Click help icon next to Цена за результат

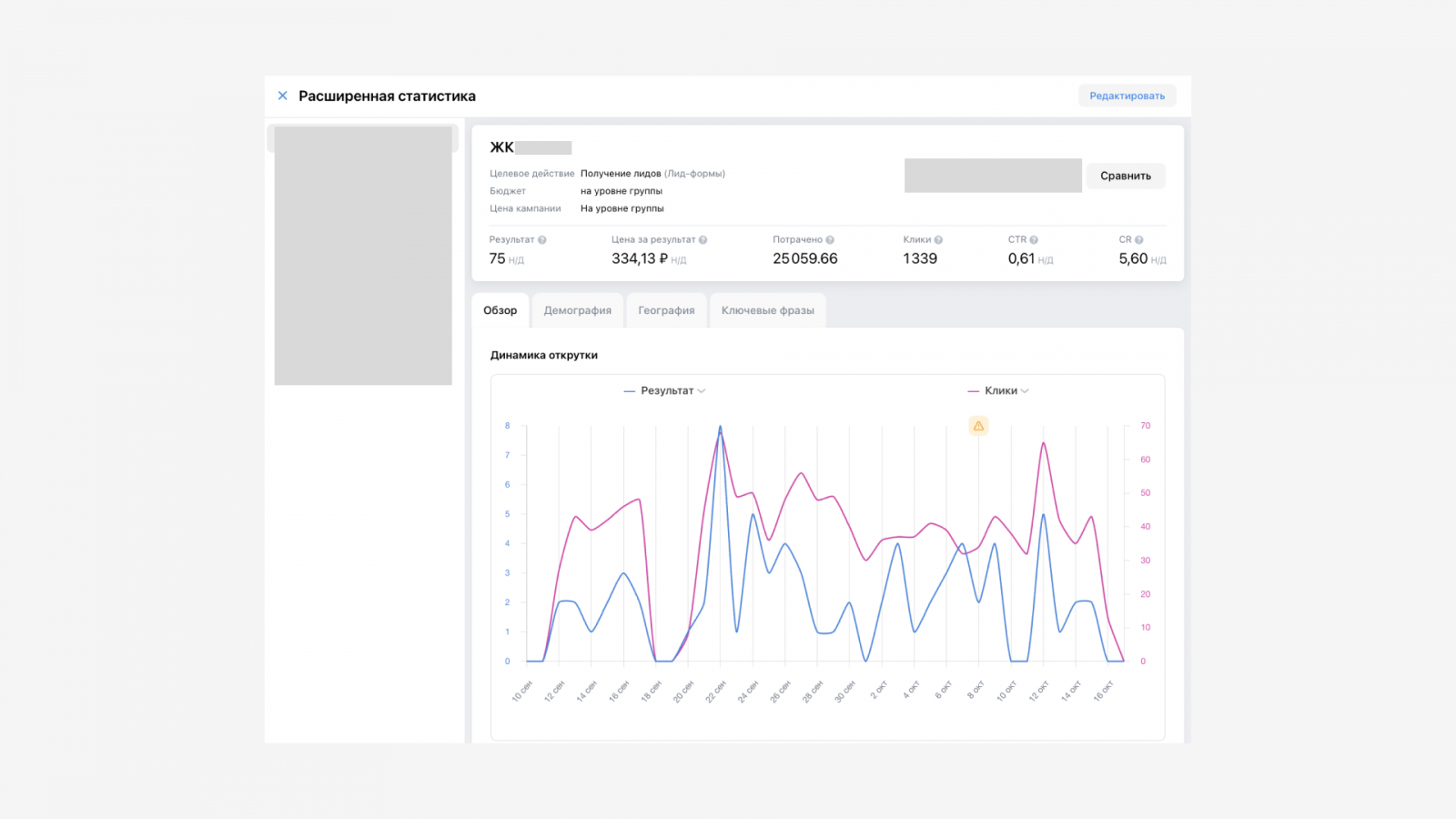(x=703, y=240)
